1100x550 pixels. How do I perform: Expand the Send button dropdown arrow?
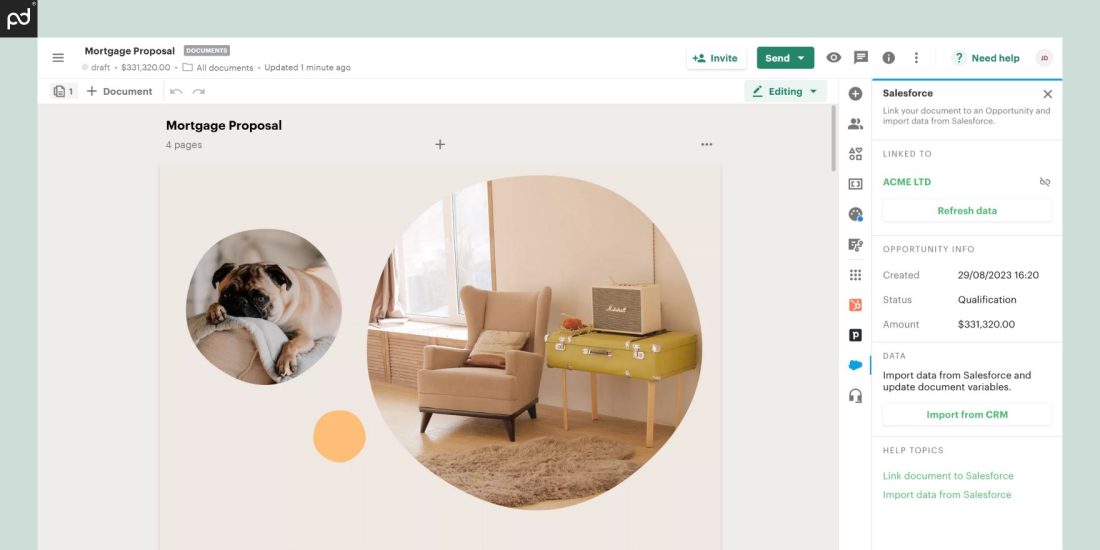tap(801, 58)
